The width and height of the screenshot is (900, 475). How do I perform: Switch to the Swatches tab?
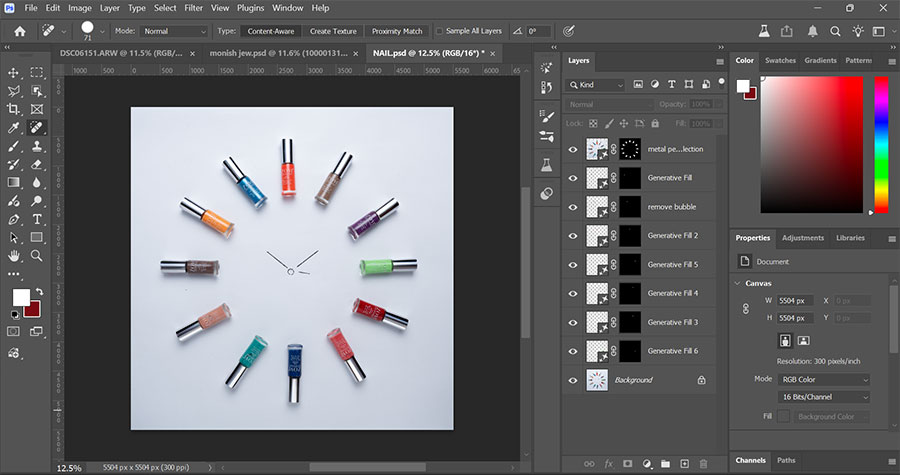[780, 60]
